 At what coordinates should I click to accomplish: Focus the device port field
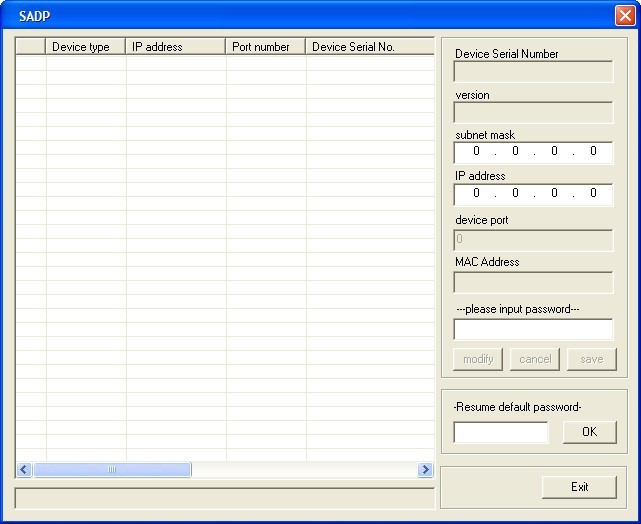pyautogui.click(x=533, y=240)
